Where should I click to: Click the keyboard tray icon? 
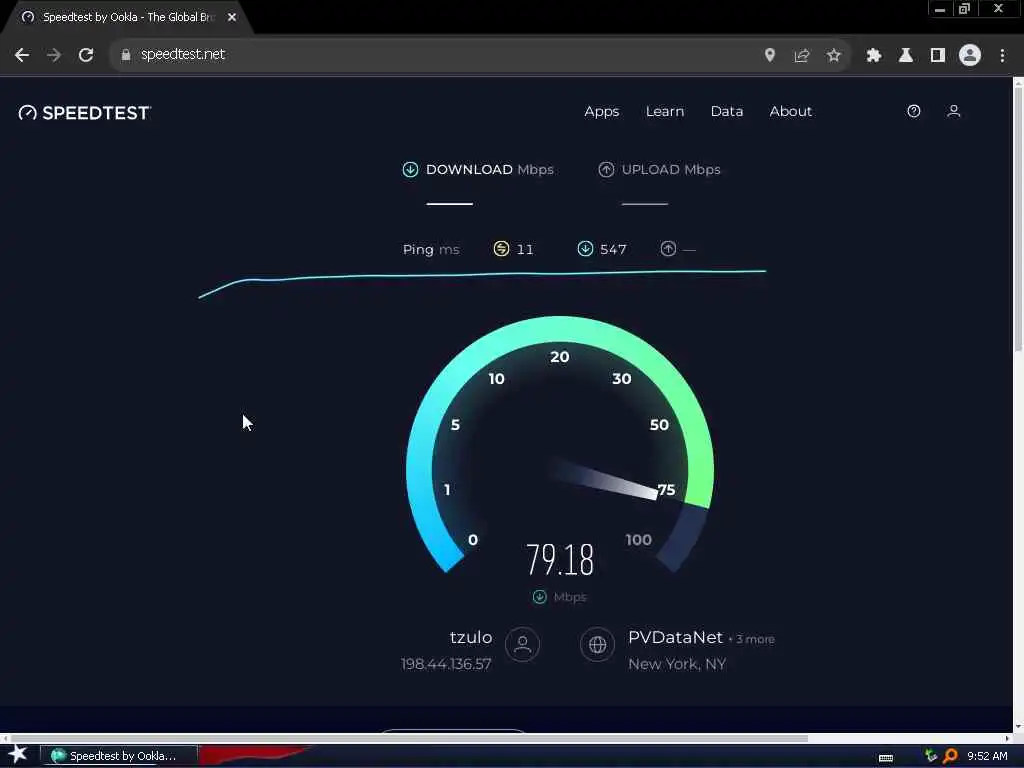point(886,758)
